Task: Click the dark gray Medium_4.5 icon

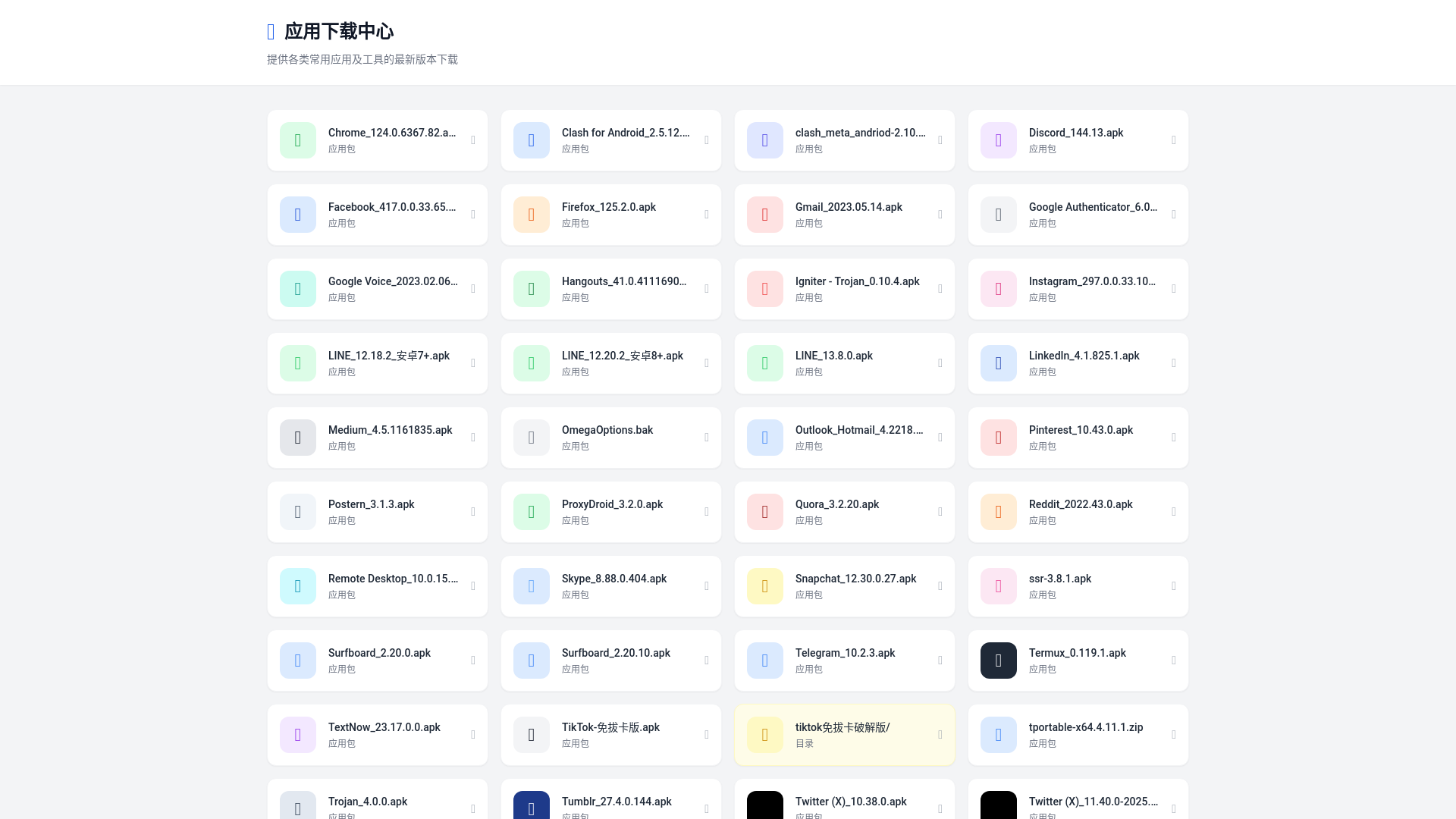Action: (x=298, y=438)
